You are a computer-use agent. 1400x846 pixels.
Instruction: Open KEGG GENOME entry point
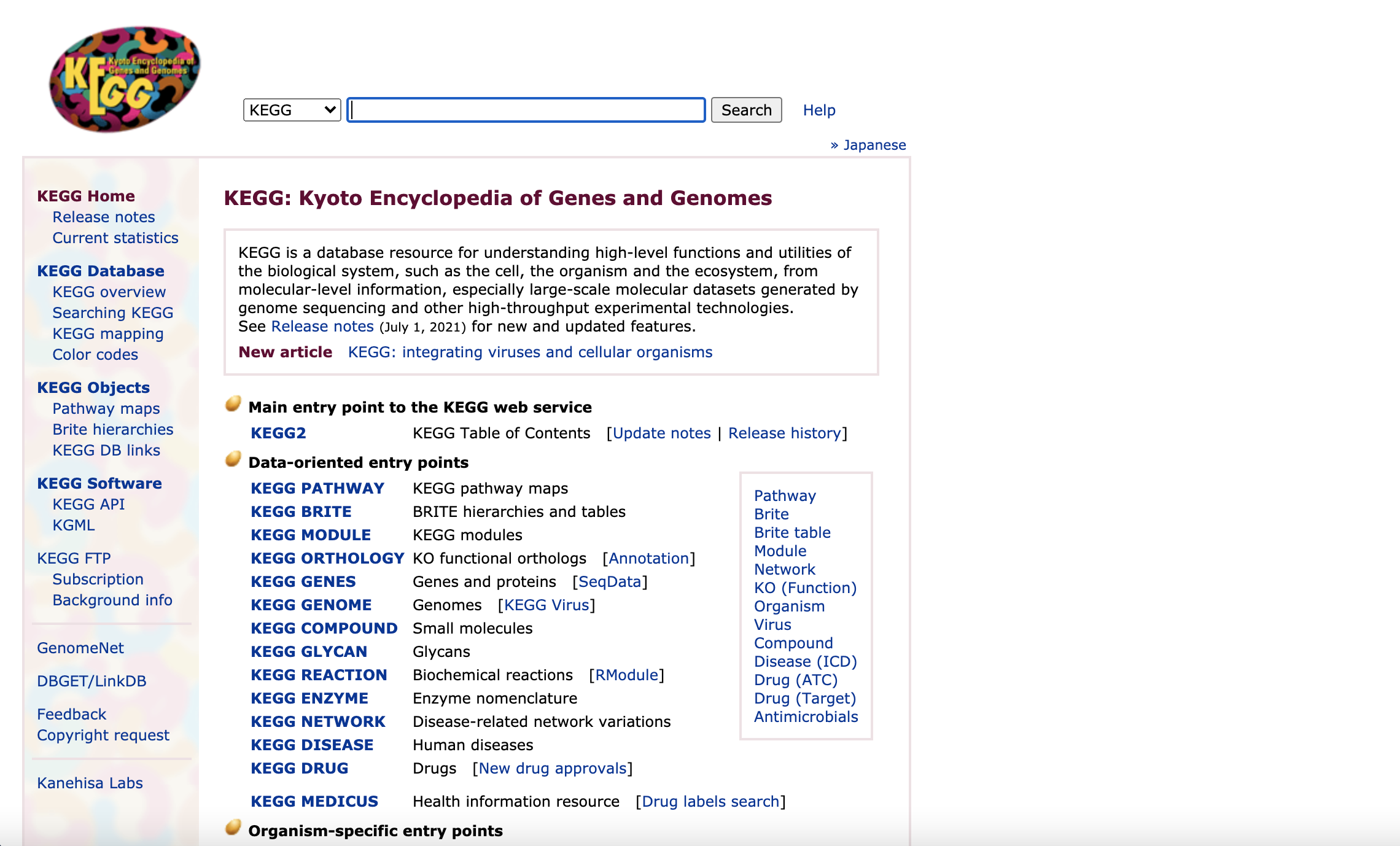coord(311,605)
